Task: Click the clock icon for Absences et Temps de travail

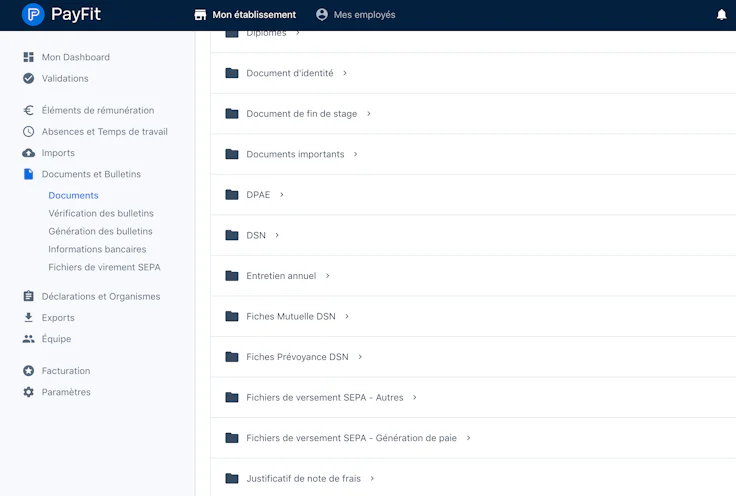Action: [29, 131]
